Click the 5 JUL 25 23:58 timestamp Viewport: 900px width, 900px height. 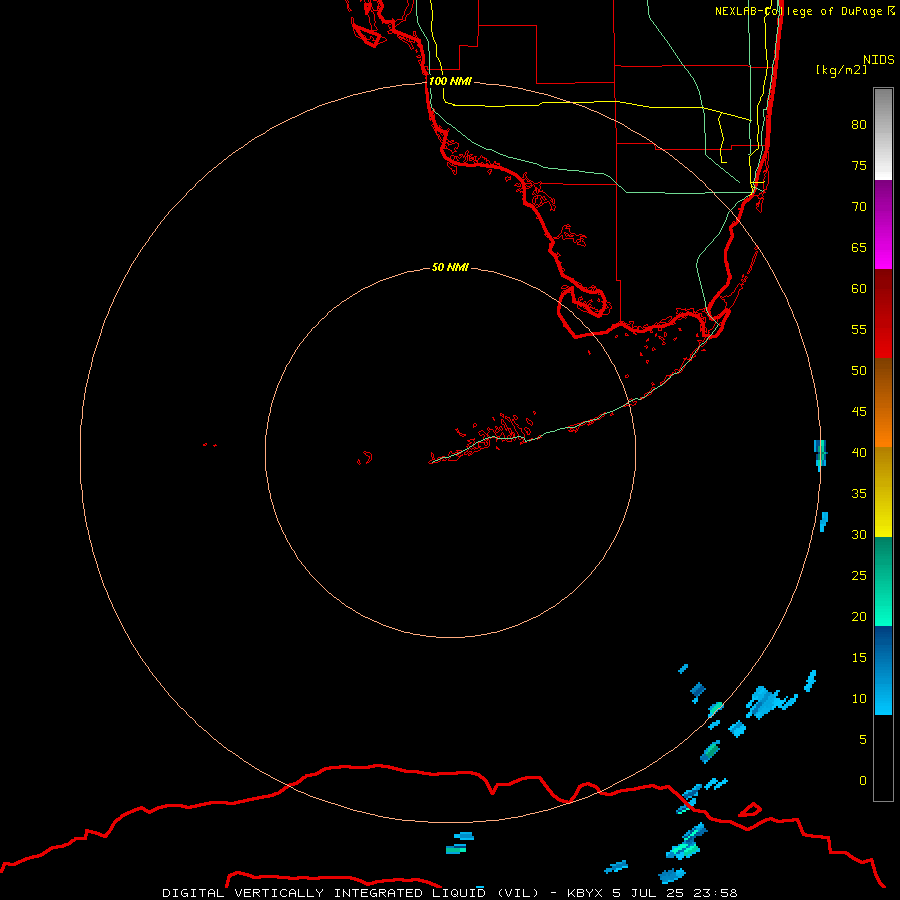[x=675, y=893]
